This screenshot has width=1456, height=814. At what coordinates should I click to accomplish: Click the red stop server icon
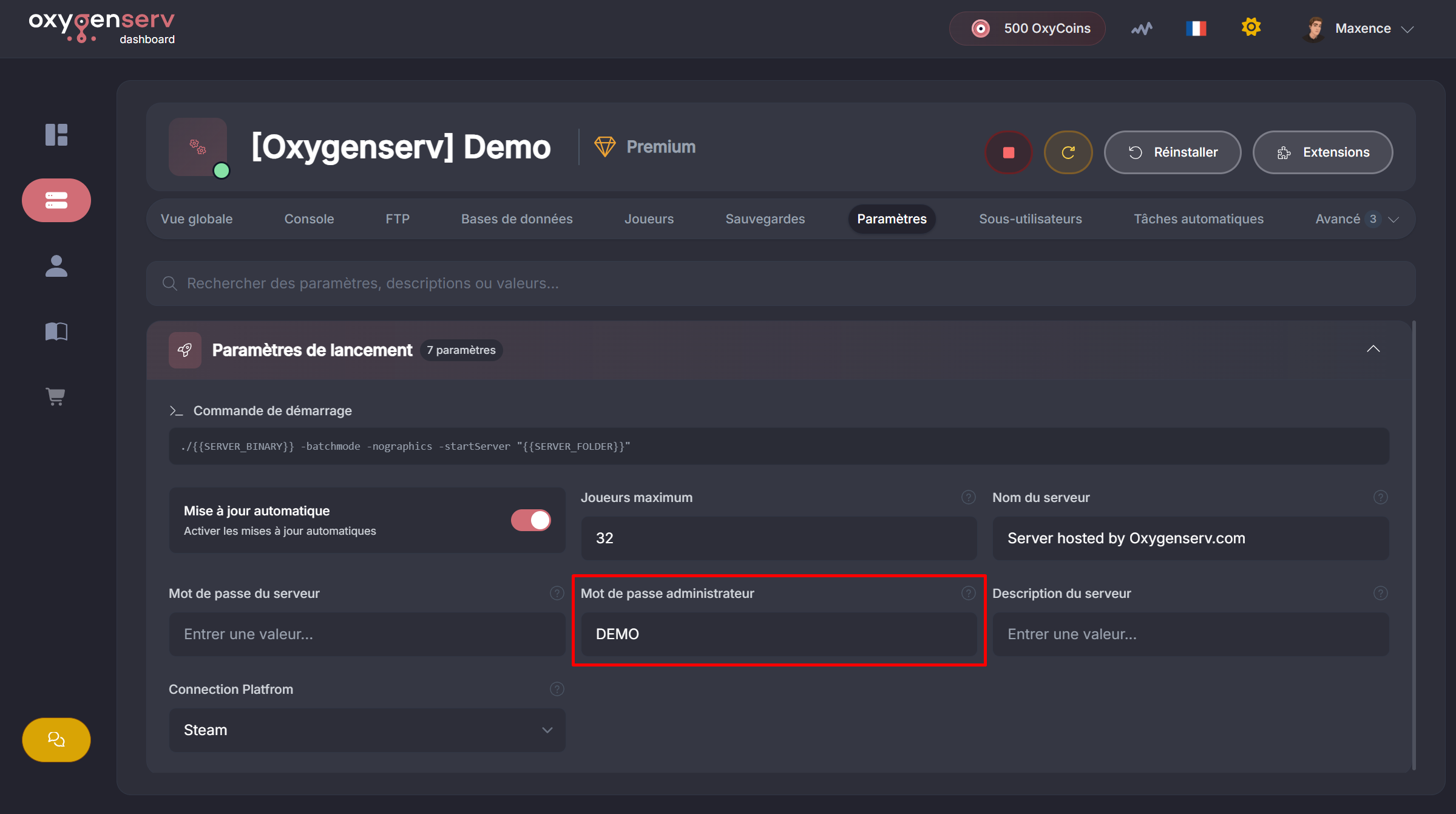[1008, 152]
